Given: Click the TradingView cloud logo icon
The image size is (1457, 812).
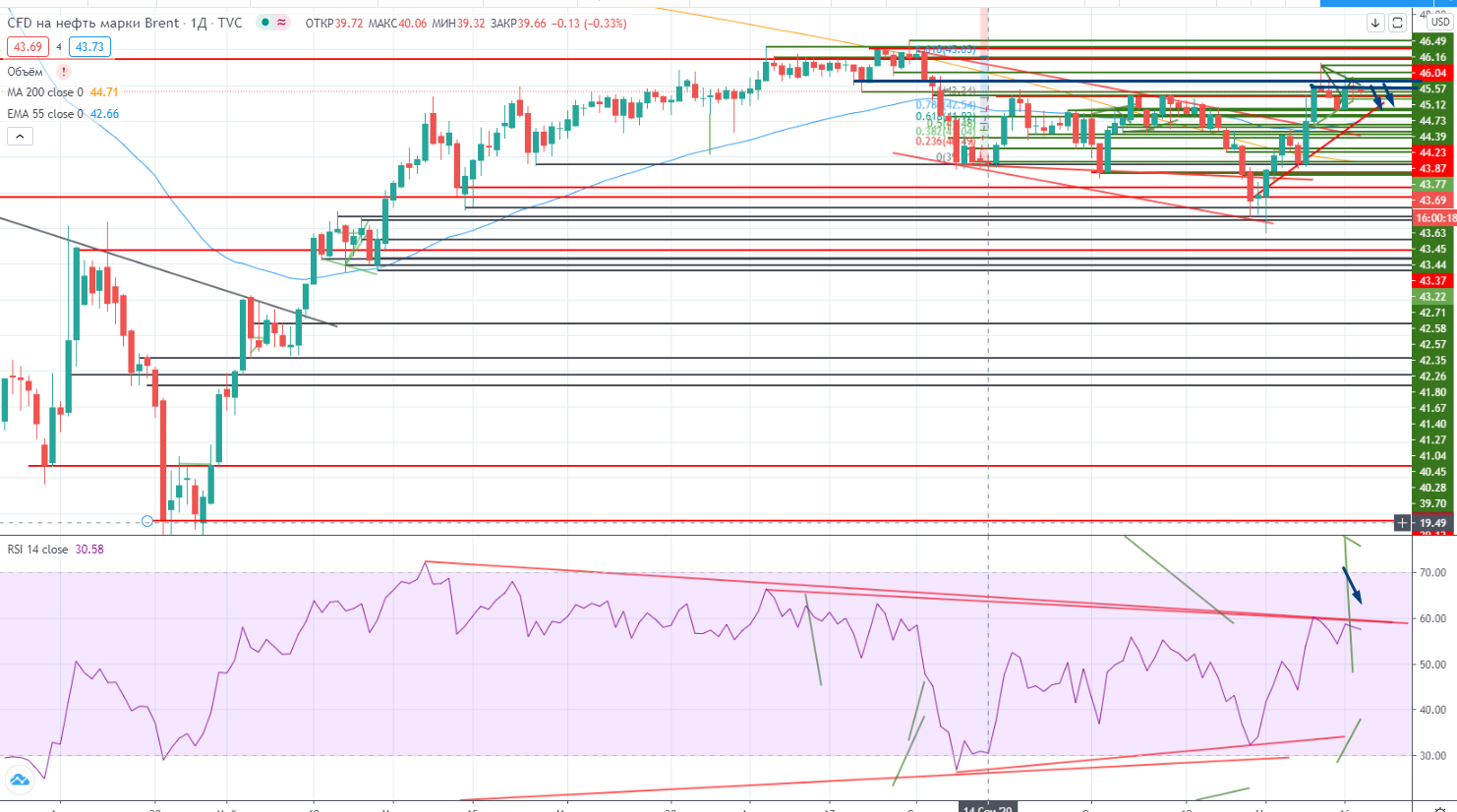Looking at the screenshot, I should (19, 781).
